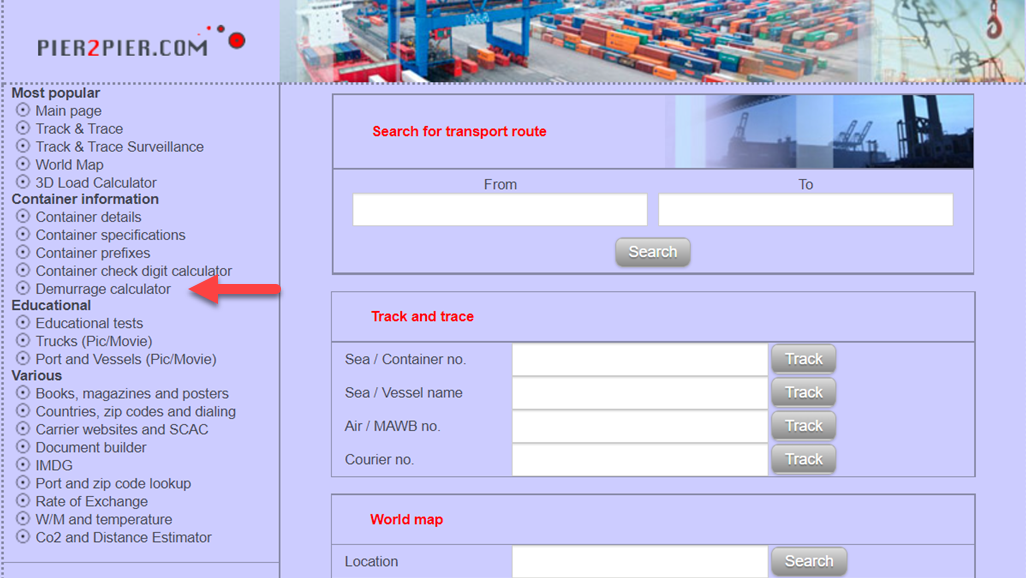Open Track & Trace Surveillance page
Screen dimensions: 1026x578
[119, 147]
